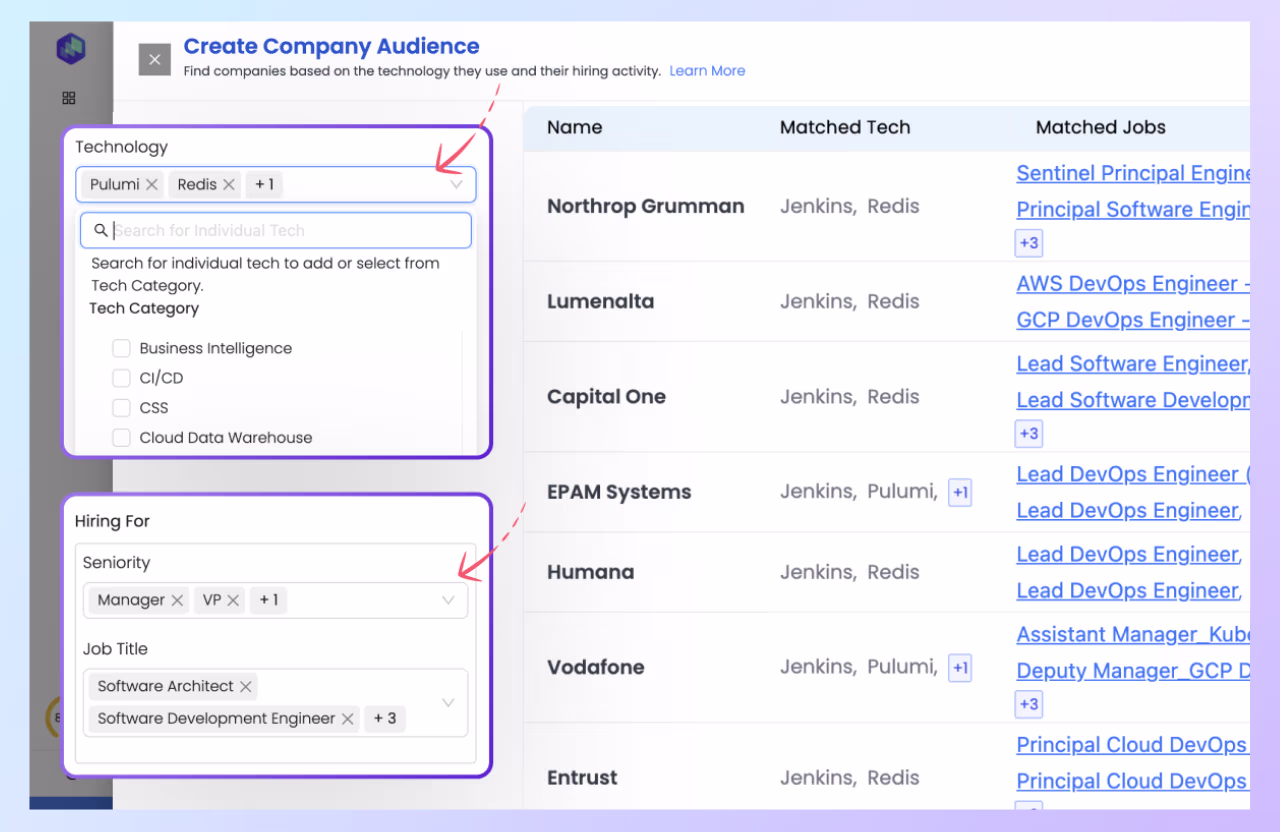Select the Lumenalta company name

coord(600,301)
